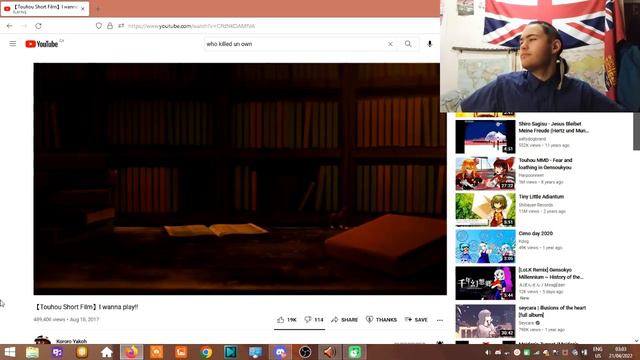The height and width of the screenshot is (360, 640).
Task: Open LoLK Remix Gensokyo Millennium thumbnail
Action: [485, 283]
